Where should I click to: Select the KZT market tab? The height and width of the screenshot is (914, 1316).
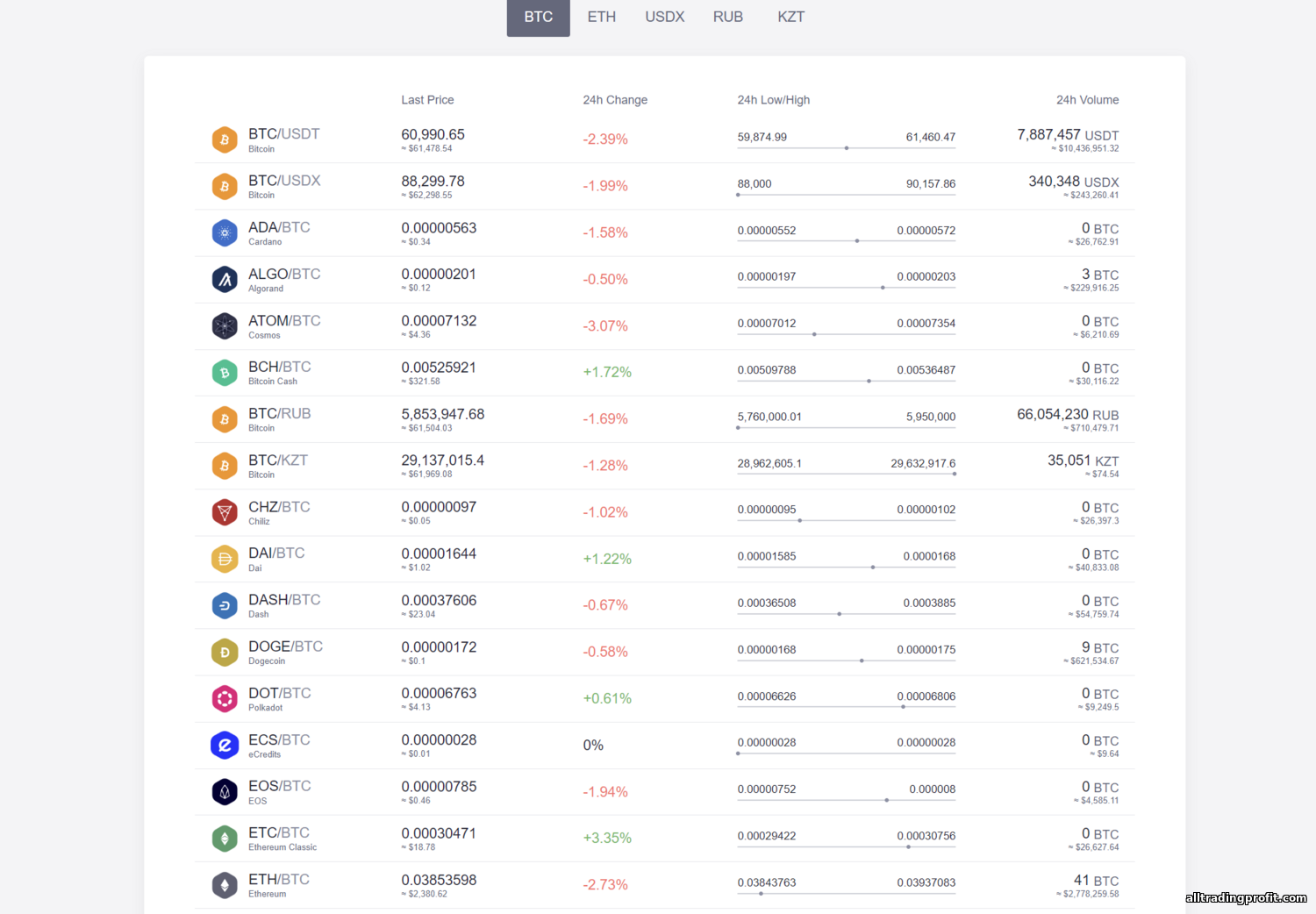[791, 17]
